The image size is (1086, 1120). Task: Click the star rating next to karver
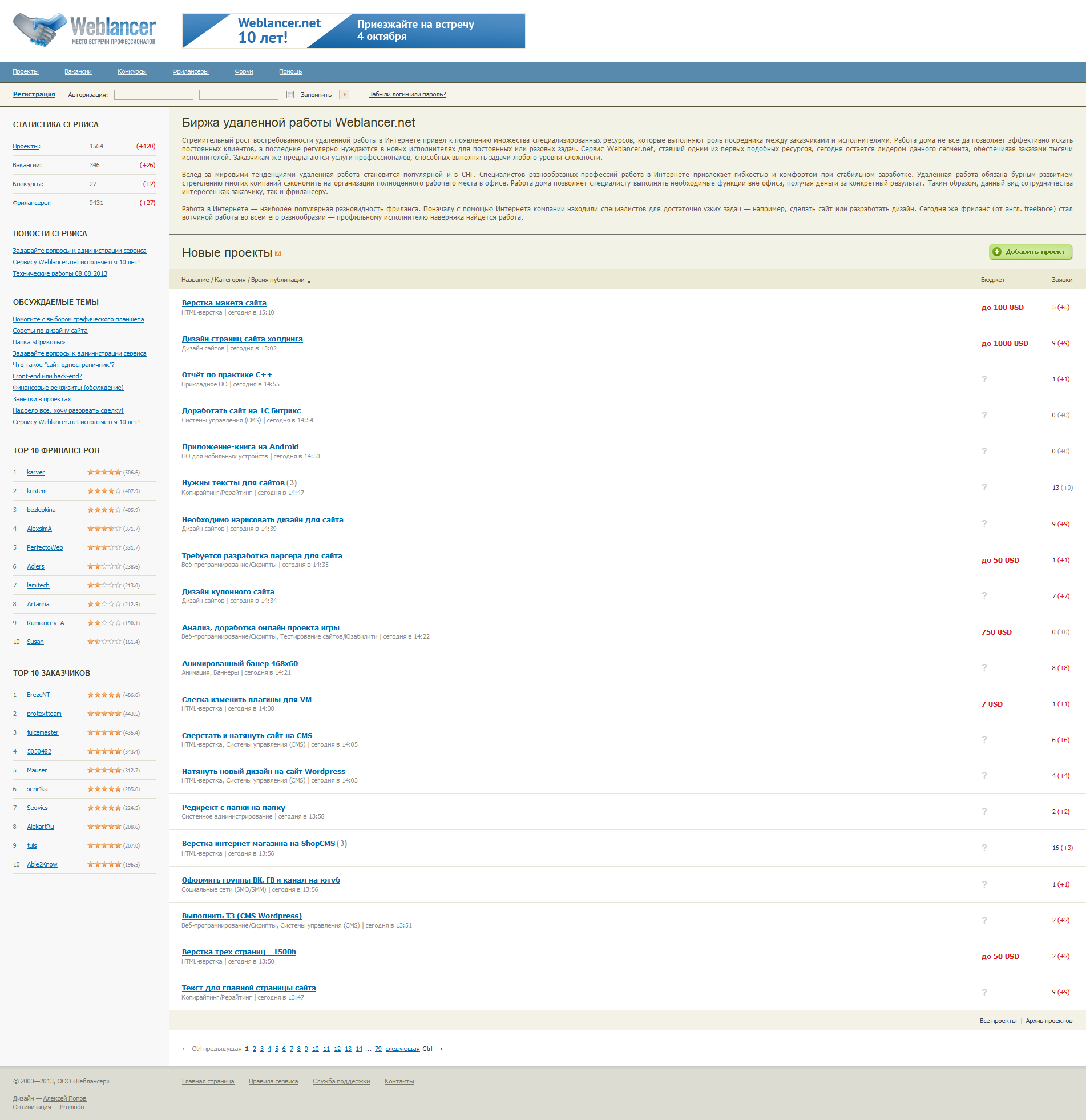point(104,473)
